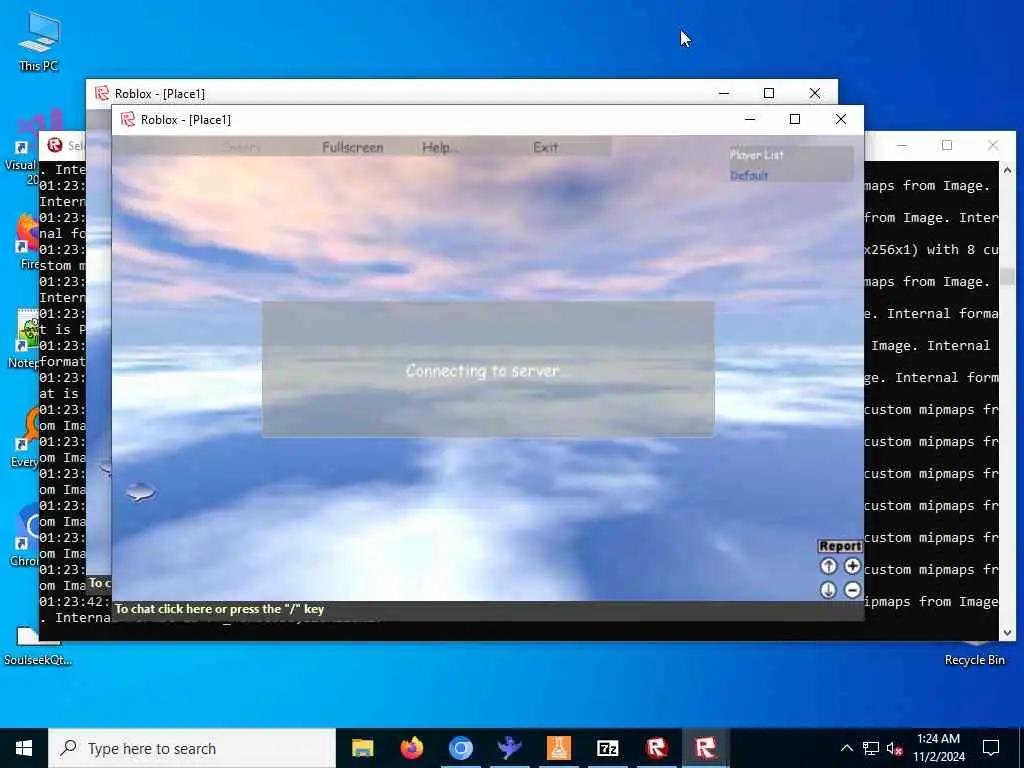The height and width of the screenshot is (768, 1024).
Task: Click console scrollbar up arrow
Action: click(x=1007, y=170)
